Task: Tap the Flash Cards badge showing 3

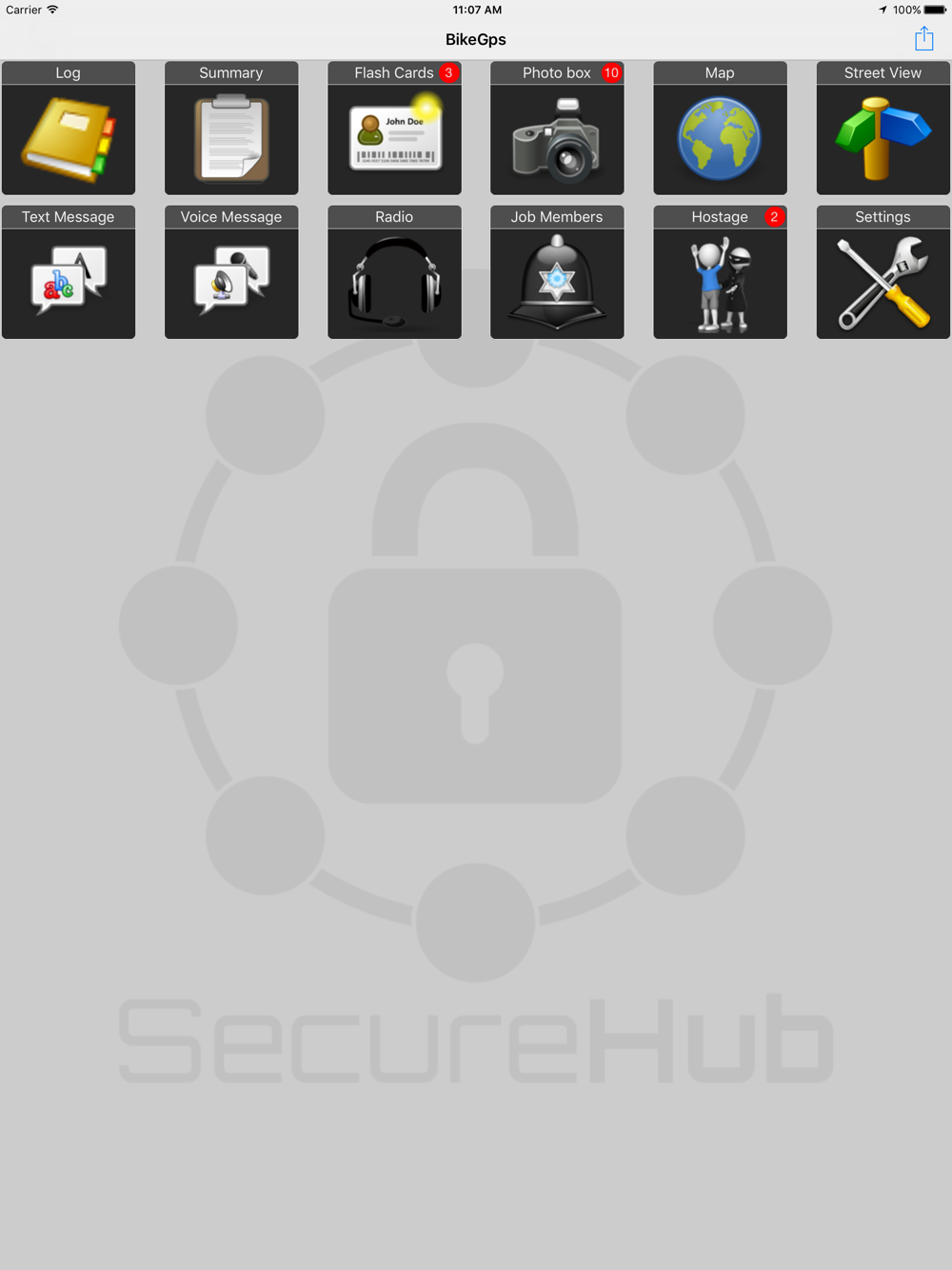Action: click(448, 73)
